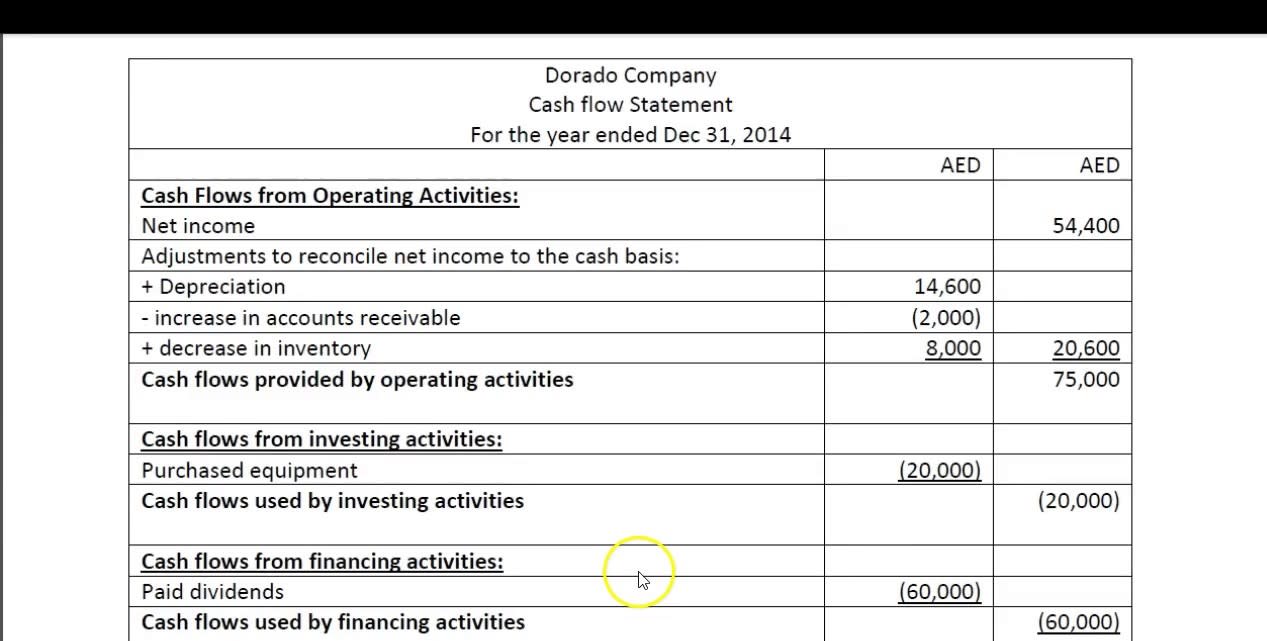Click the AED header above 54,400 column
Image resolution: width=1267 pixels, height=641 pixels.
tap(1100, 165)
